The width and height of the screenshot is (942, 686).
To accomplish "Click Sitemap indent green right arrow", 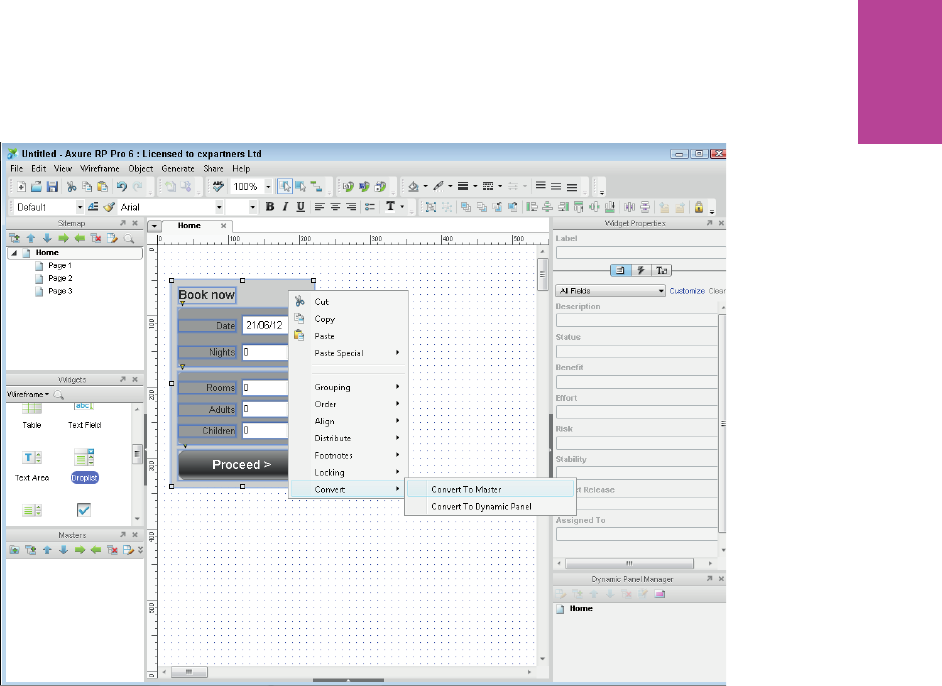I will 63,238.
